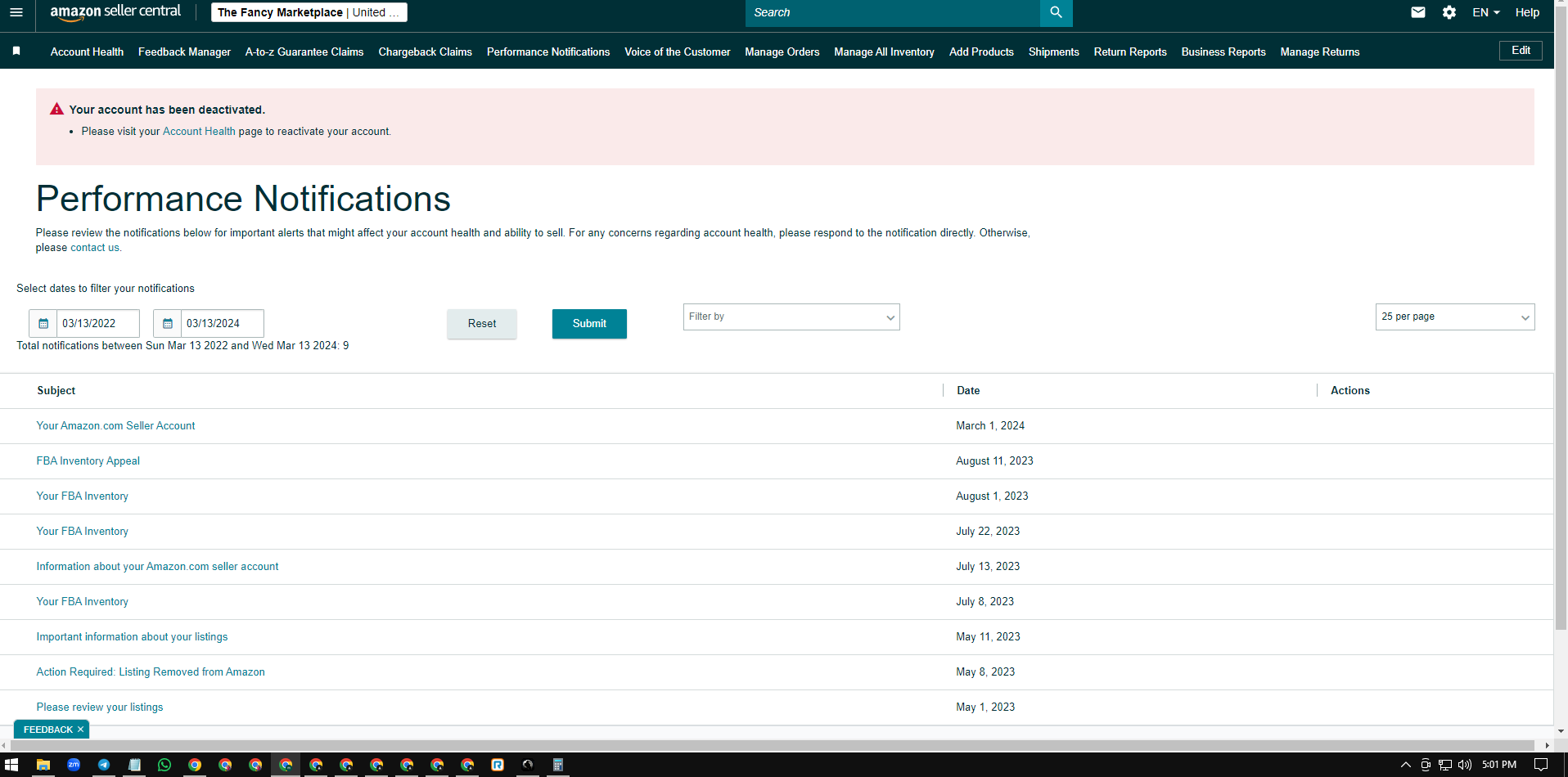Open A-to-z Guarantee Claims
1568x777 pixels.
[x=304, y=52]
